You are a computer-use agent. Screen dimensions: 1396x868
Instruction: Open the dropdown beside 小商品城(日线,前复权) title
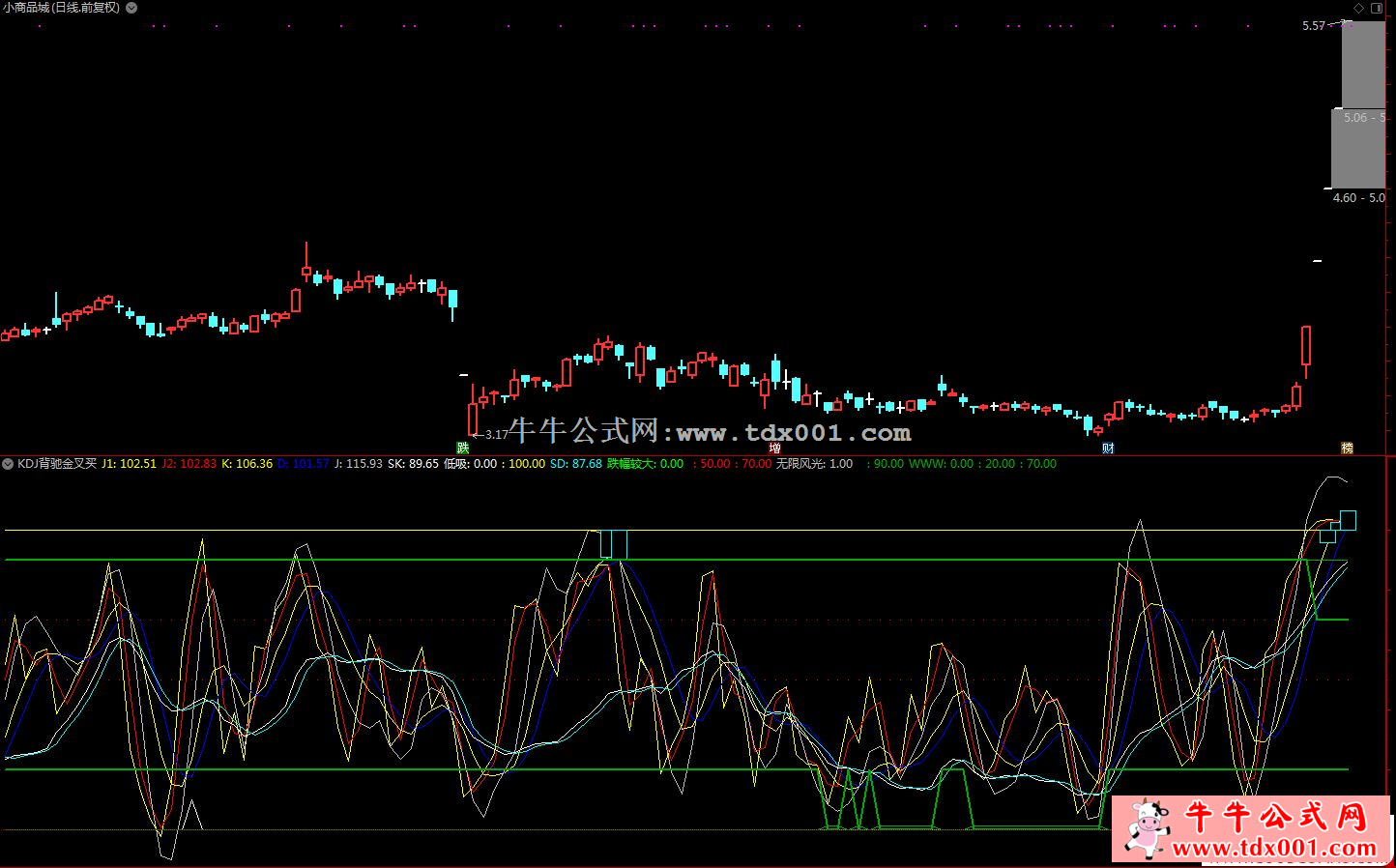point(131,8)
